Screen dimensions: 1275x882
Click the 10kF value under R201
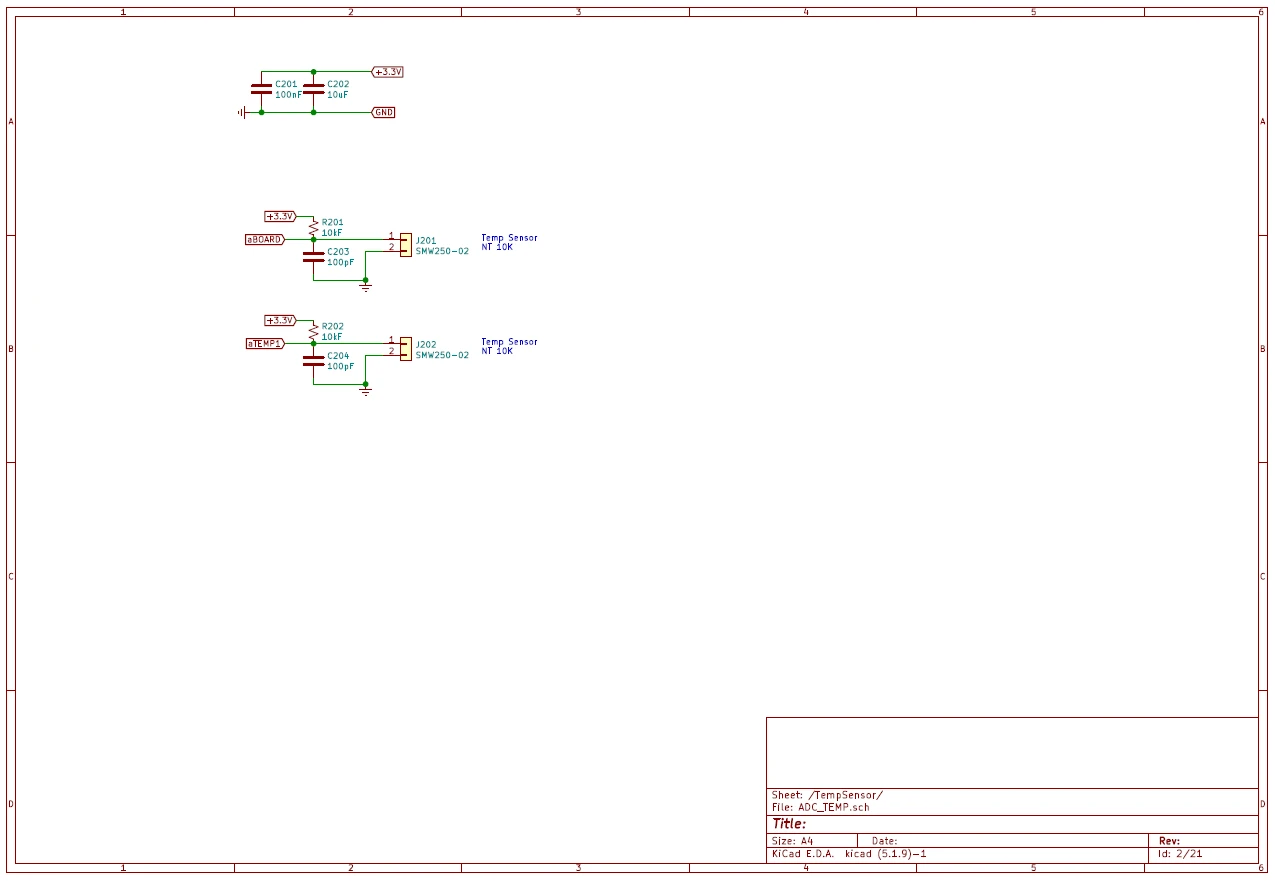332,232
